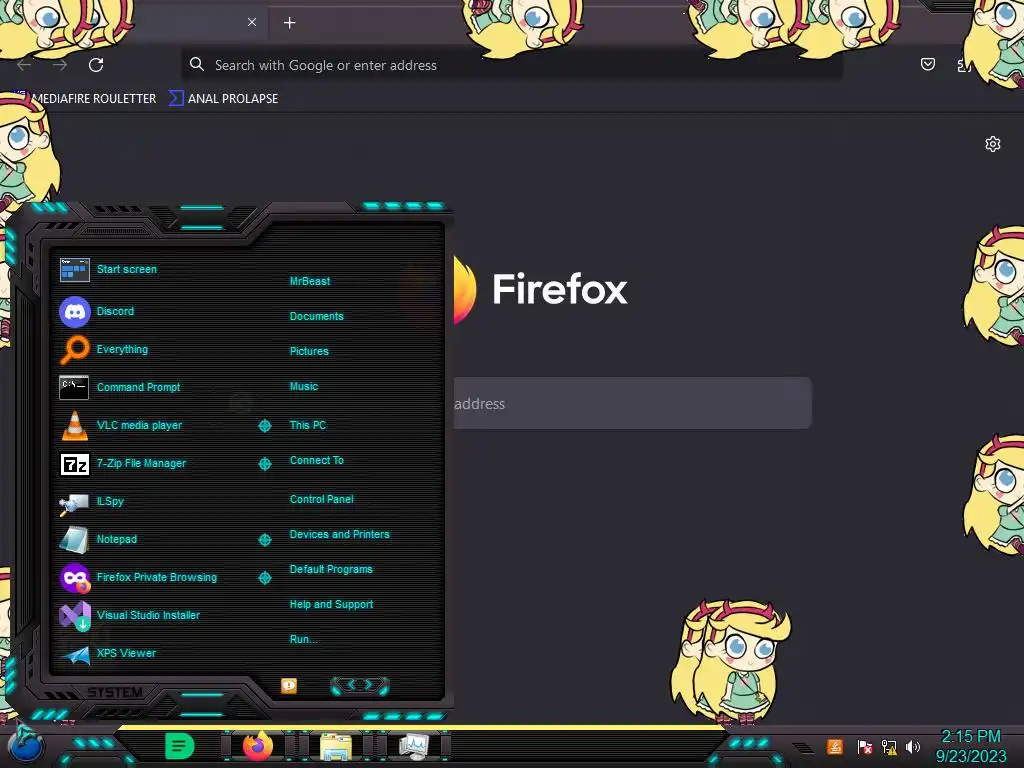1024x768 pixels.
Task: Switch to Firefox on the taskbar
Action: (257, 746)
